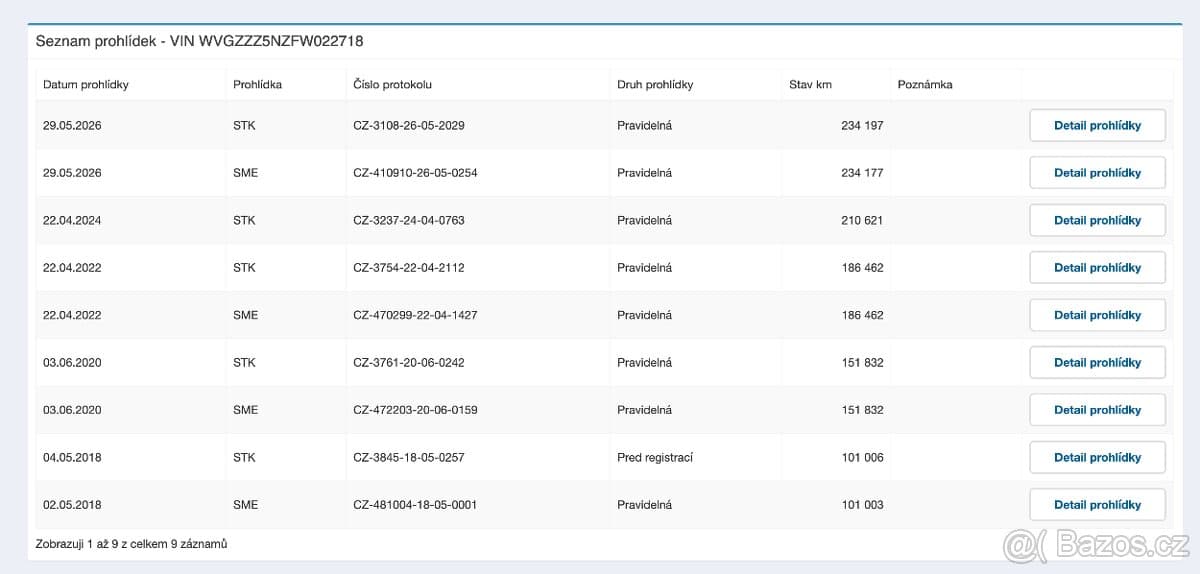Select the 234 197 mileage cell
The image size is (1200, 574).
pos(862,126)
